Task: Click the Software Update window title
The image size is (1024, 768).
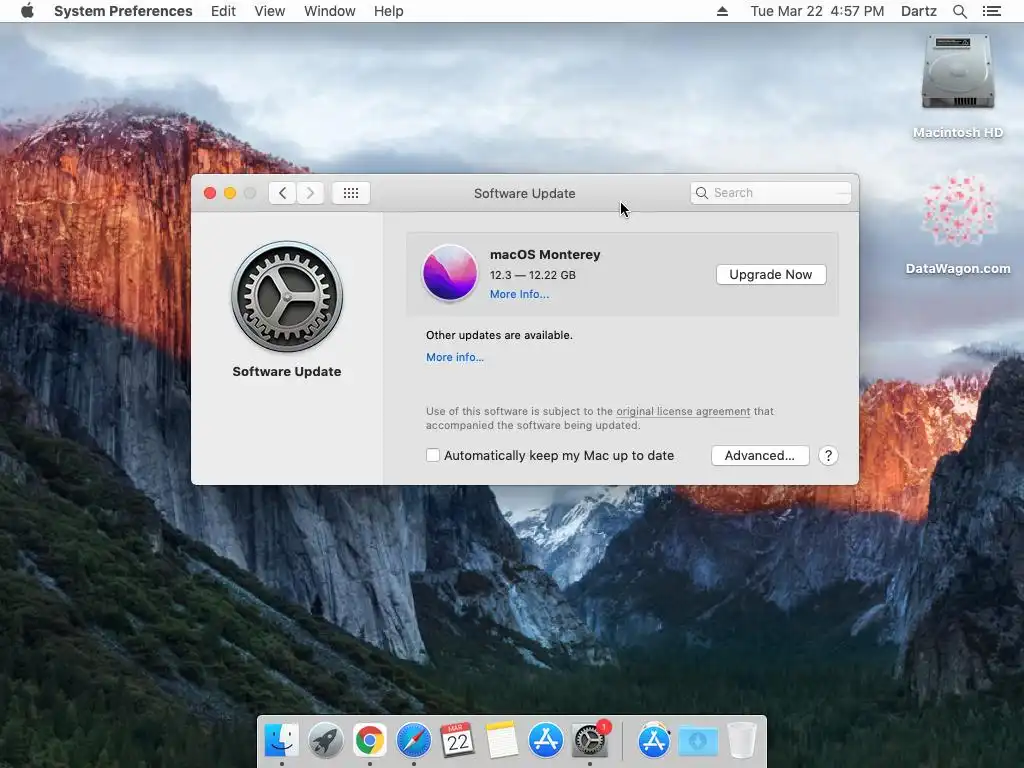Action: pos(524,193)
